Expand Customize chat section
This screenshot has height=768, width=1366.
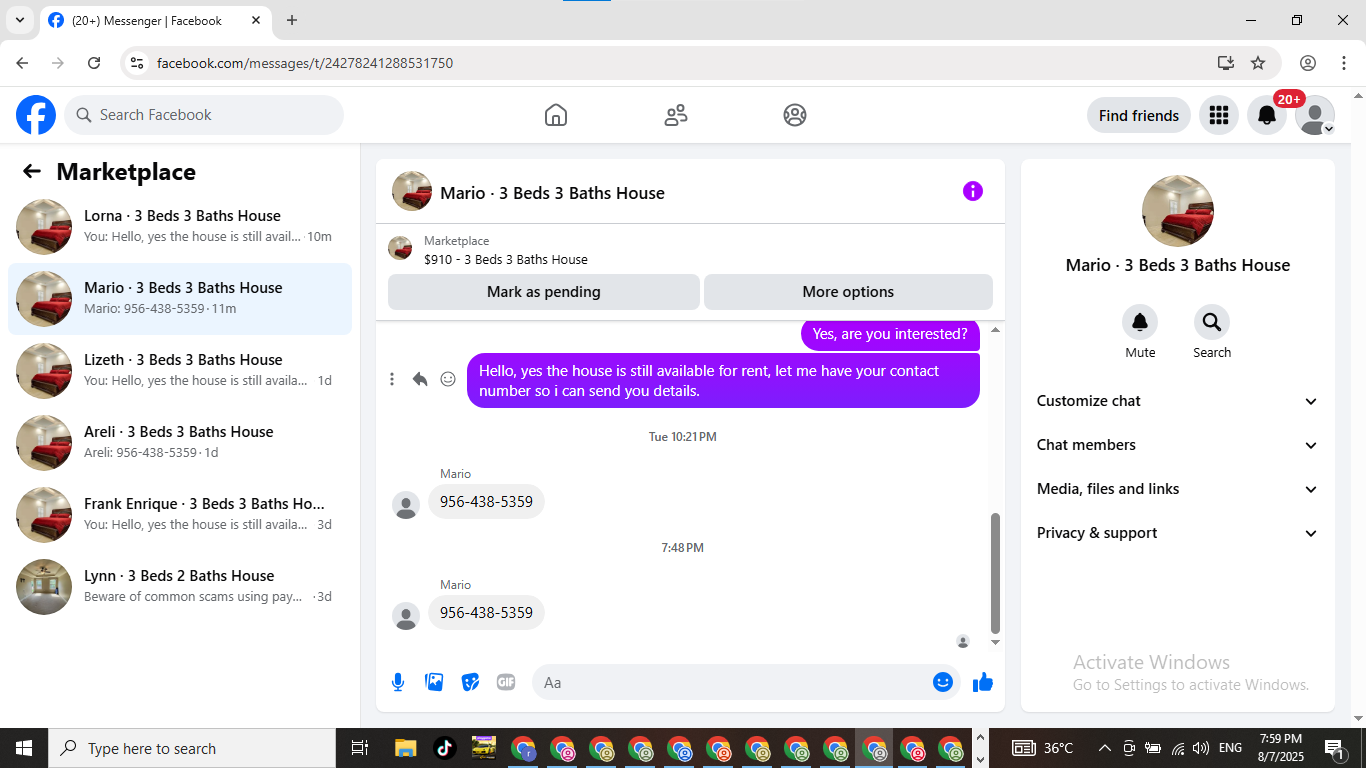[x=1178, y=401]
